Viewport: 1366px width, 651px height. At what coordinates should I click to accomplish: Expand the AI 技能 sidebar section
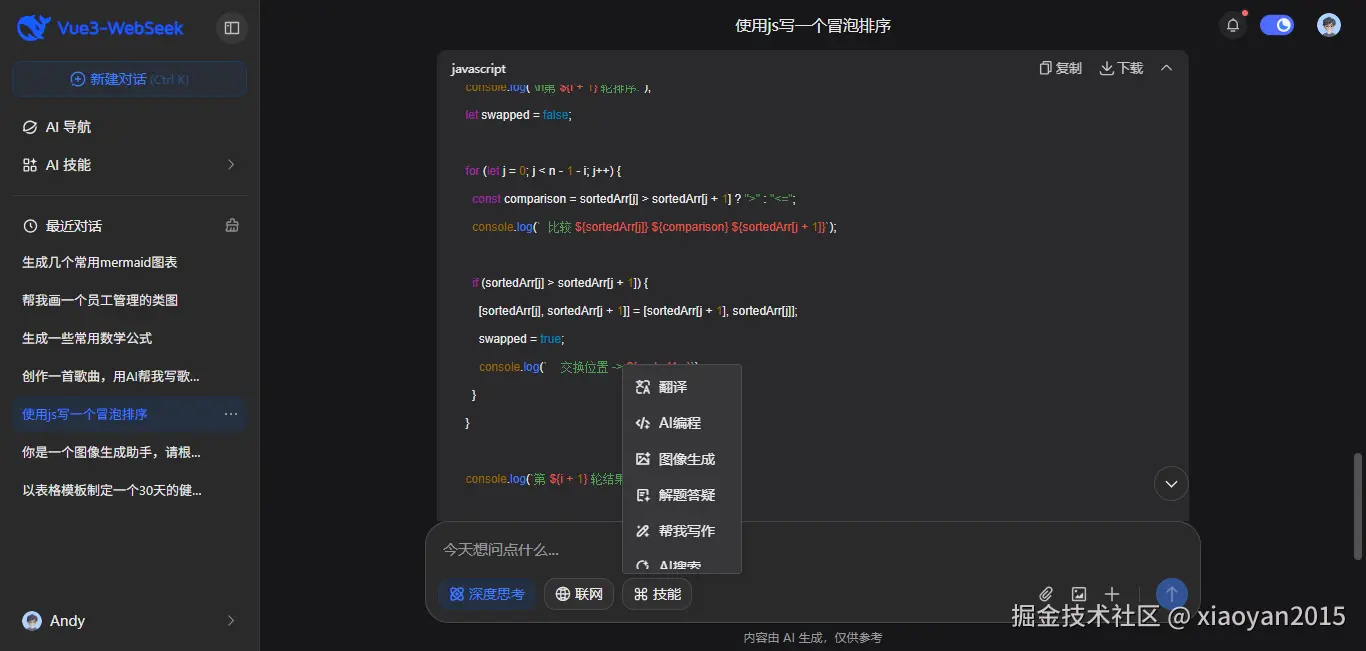point(129,164)
